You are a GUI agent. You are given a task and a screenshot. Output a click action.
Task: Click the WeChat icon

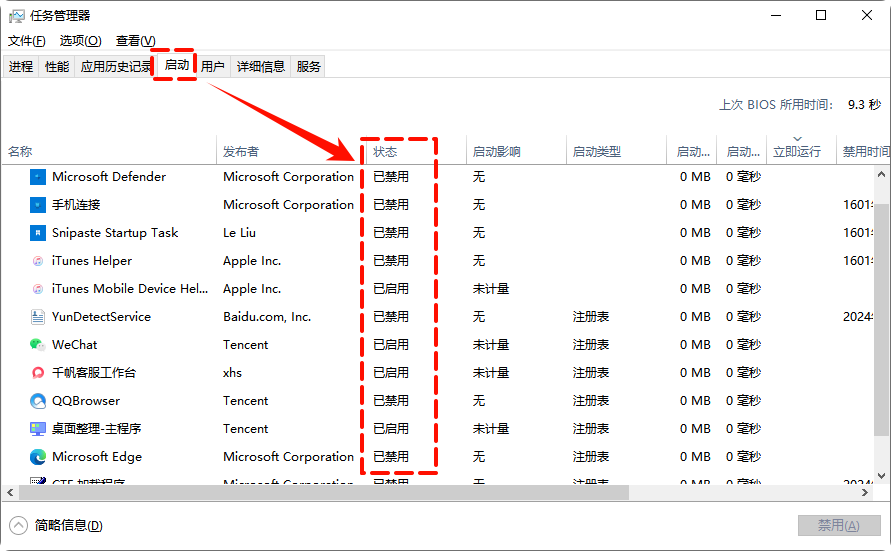38,345
